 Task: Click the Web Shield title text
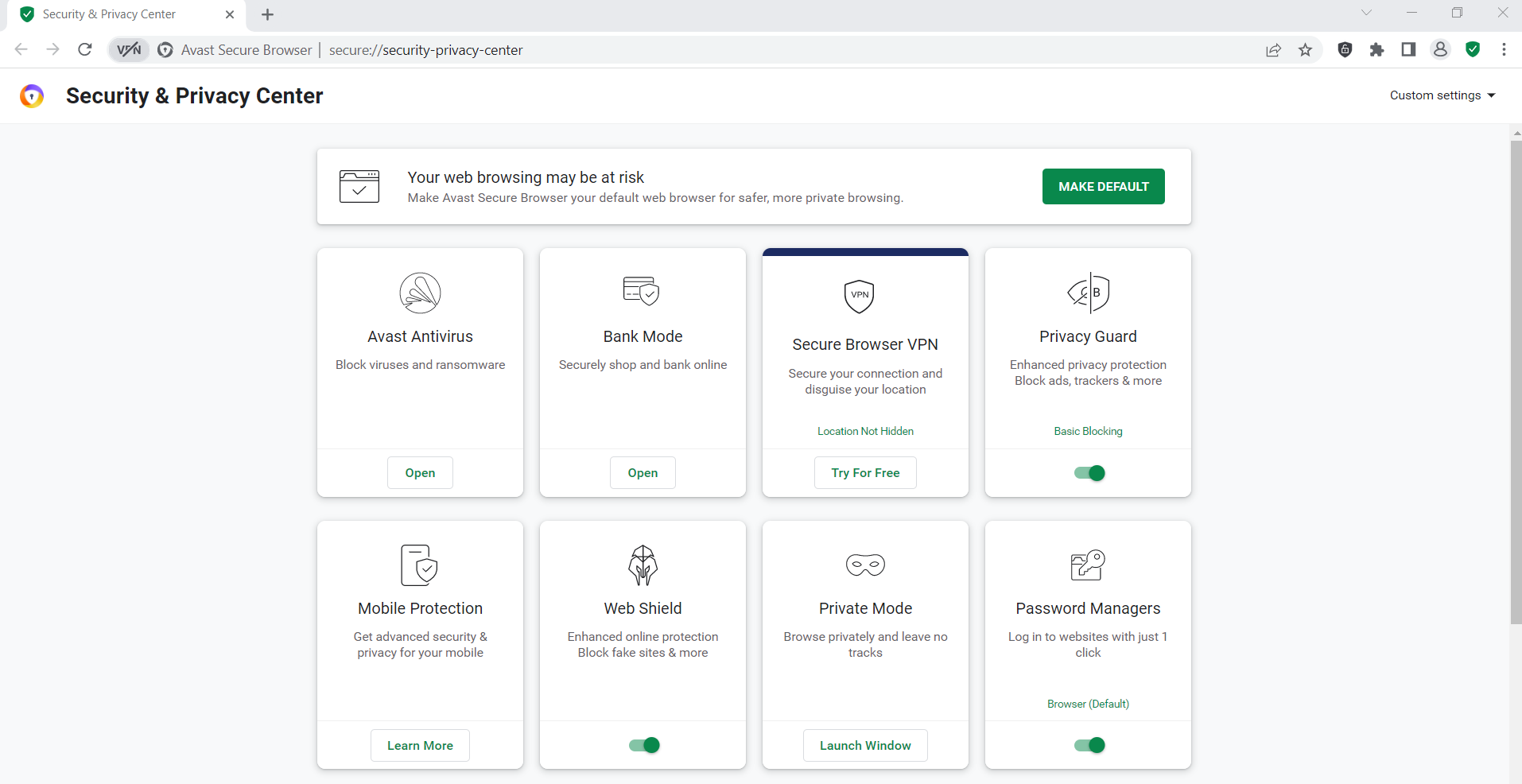pyautogui.click(x=643, y=608)
